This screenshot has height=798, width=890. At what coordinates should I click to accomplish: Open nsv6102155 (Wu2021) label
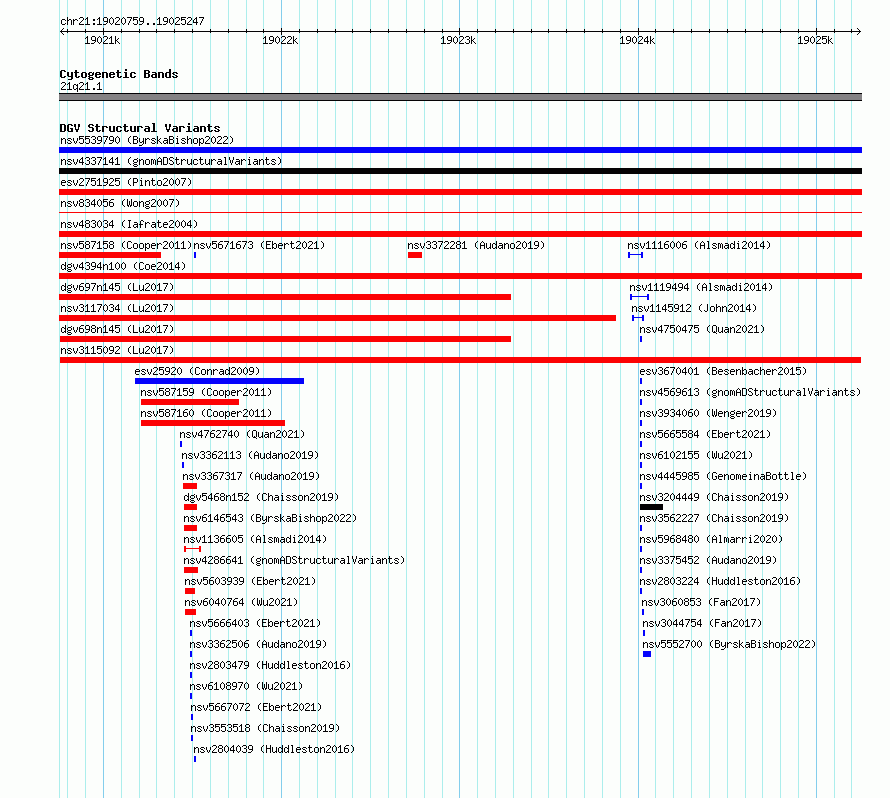pos(696,455)
